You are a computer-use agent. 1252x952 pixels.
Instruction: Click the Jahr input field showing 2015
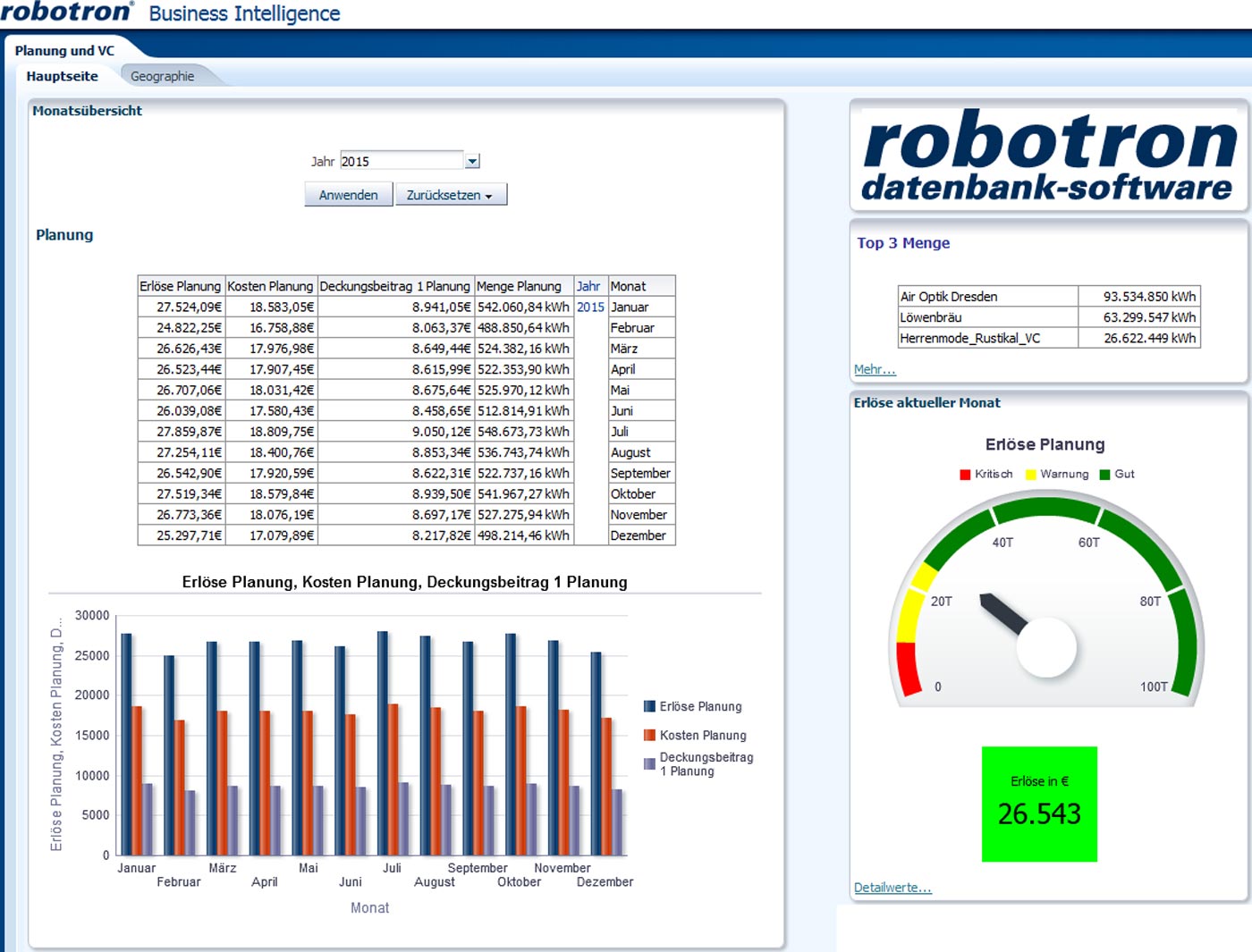click(402, 161)
